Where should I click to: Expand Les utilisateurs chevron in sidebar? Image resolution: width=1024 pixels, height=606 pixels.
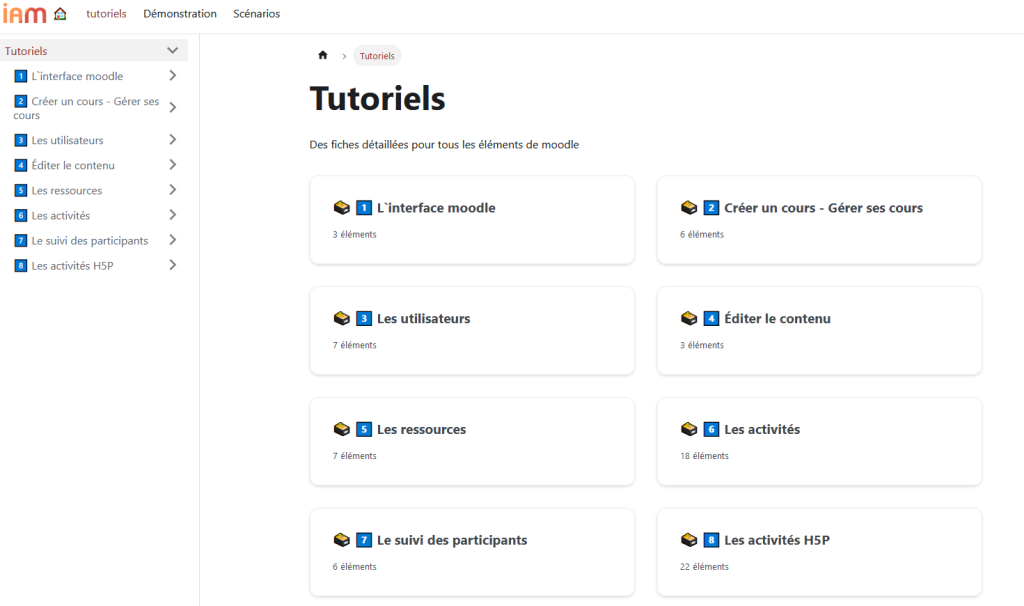coord(173,140)
